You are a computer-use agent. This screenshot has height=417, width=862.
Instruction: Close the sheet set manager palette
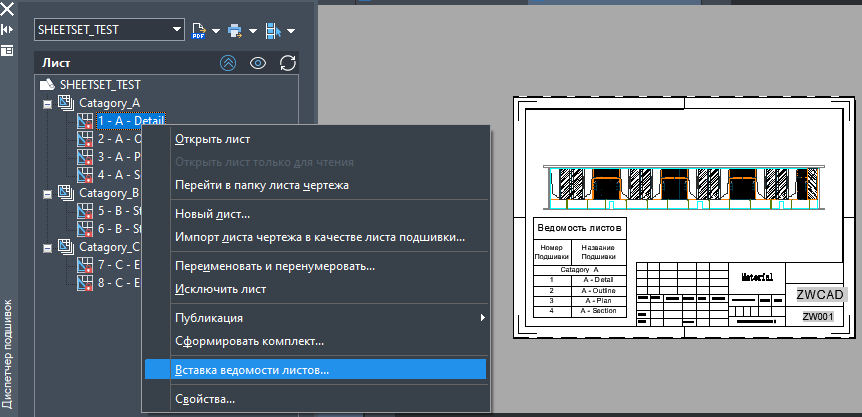pos(7,8)
